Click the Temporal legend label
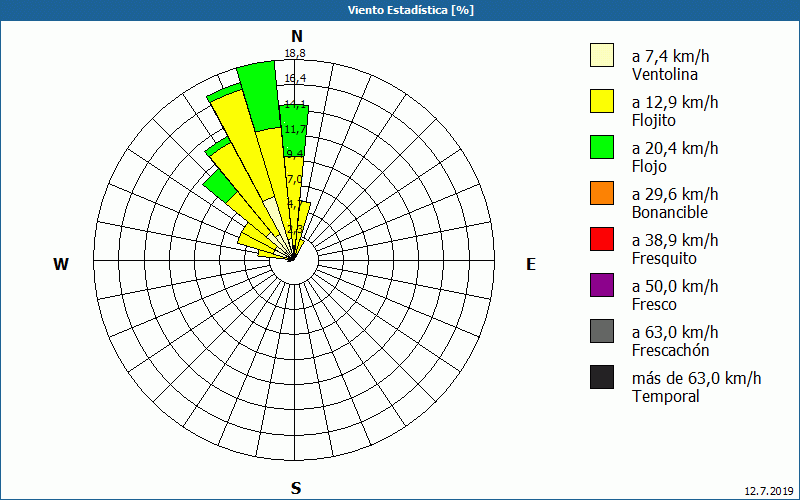Image resolution: width=800 pixels, height=500 pixels. (666, 396)
